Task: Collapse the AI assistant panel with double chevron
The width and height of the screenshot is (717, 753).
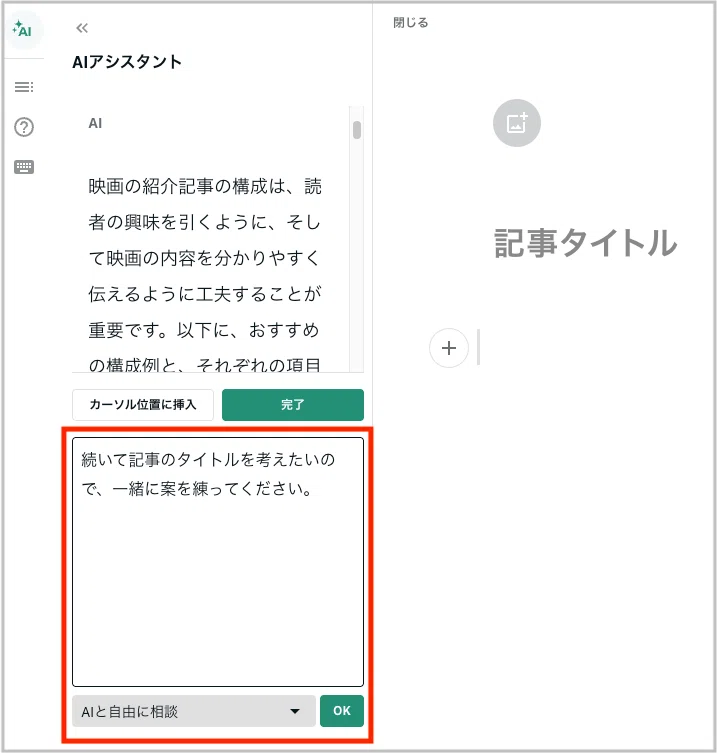Action: coord(82,28)
